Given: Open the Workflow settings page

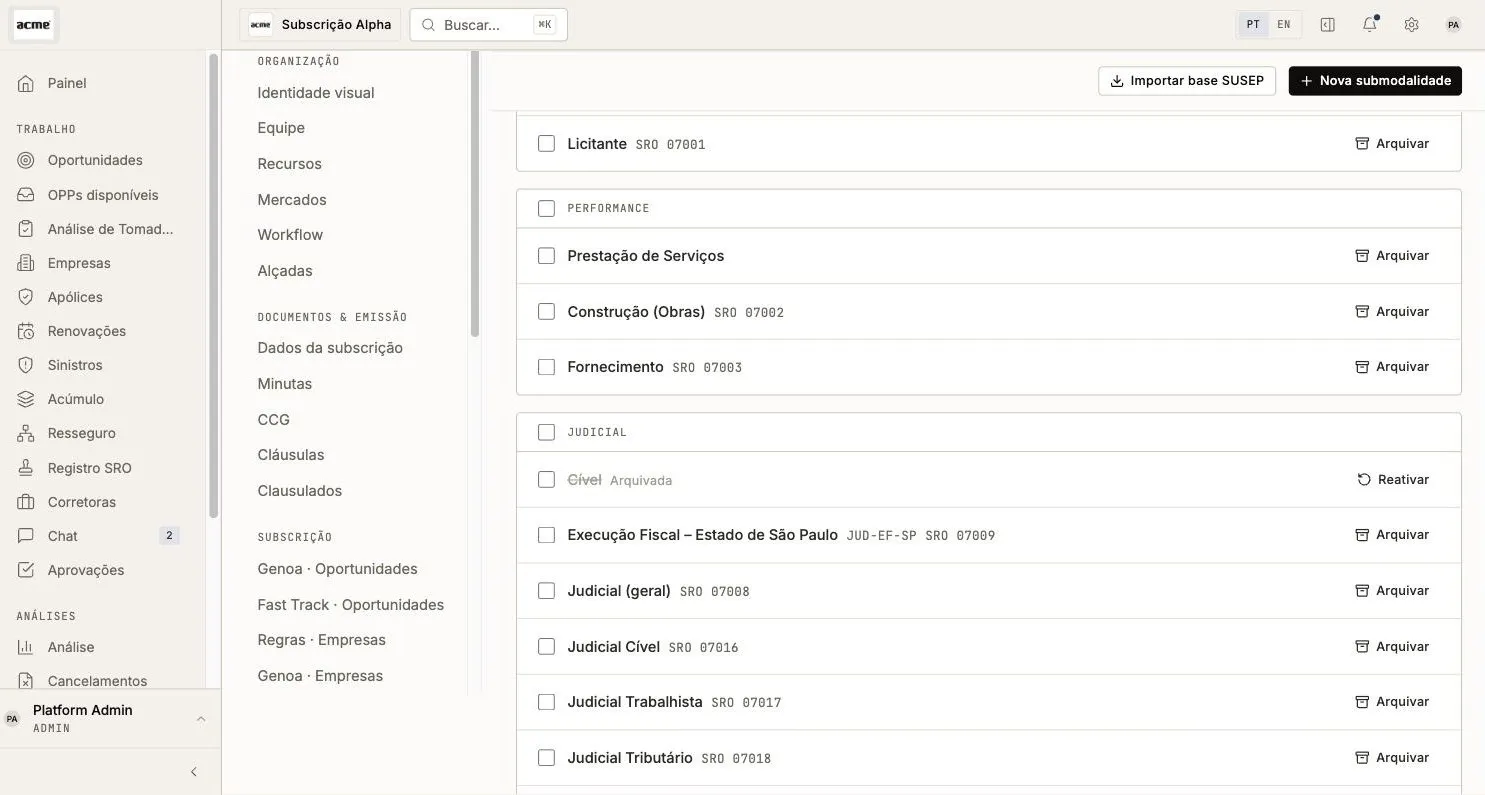Looking at the screenshot, I should tap(290, 235).
